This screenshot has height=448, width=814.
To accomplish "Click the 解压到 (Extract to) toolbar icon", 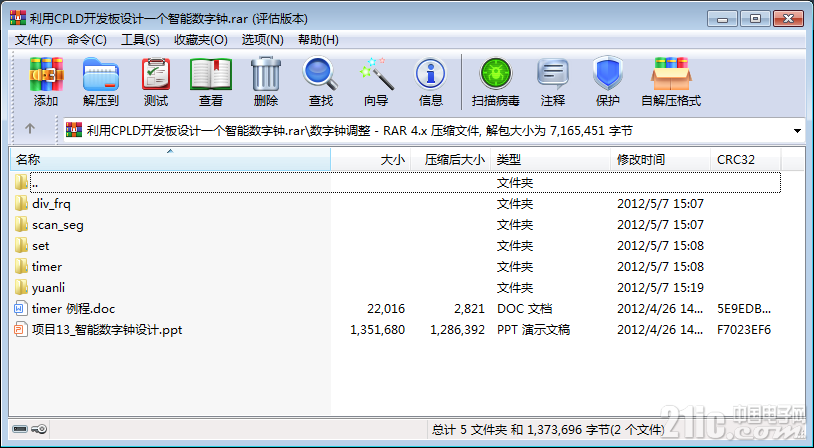I will pyautogui.click(x=101, y=74).
